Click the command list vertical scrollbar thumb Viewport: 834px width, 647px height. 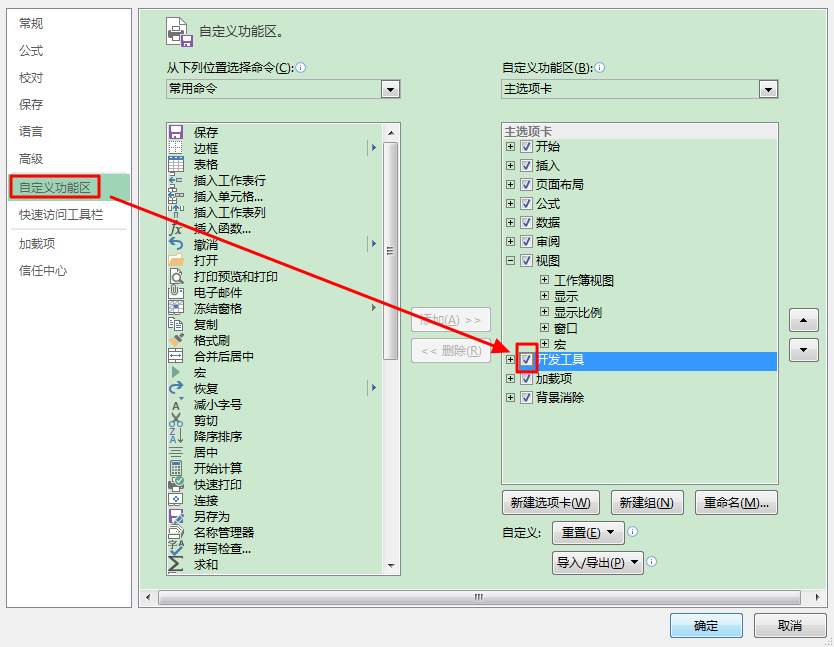(x=391, y=251)
